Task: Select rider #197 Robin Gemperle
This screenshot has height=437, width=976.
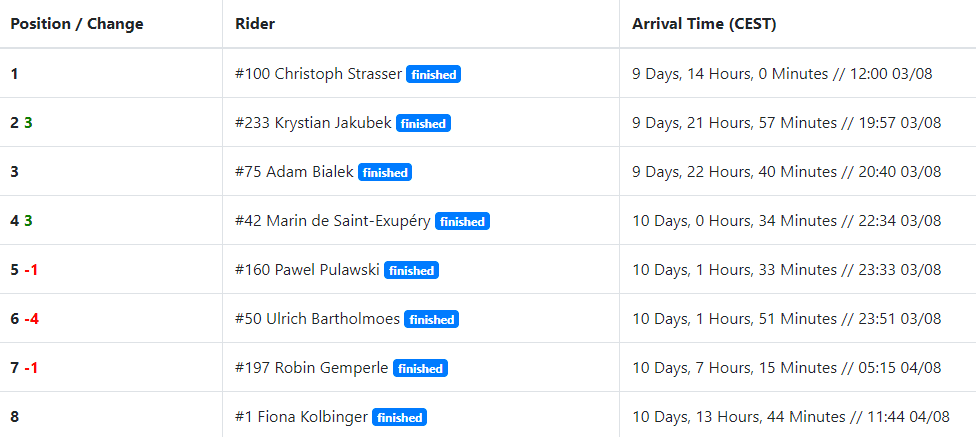Action: [311, 368]
